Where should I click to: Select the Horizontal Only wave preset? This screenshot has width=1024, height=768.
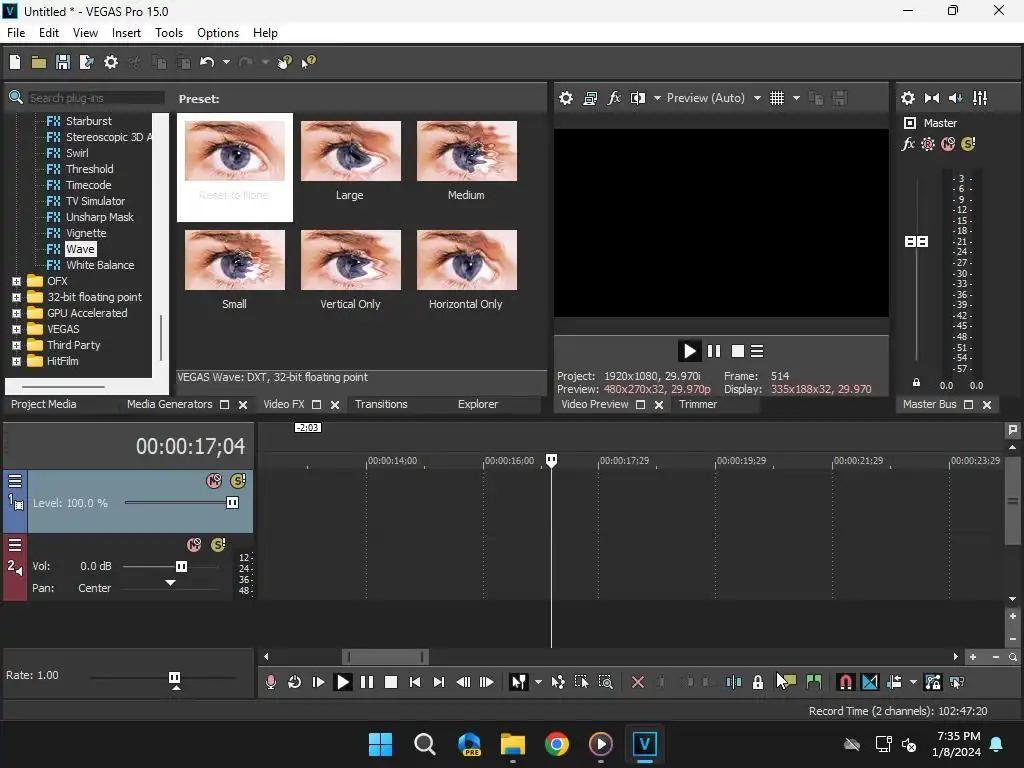coord(466,270)
